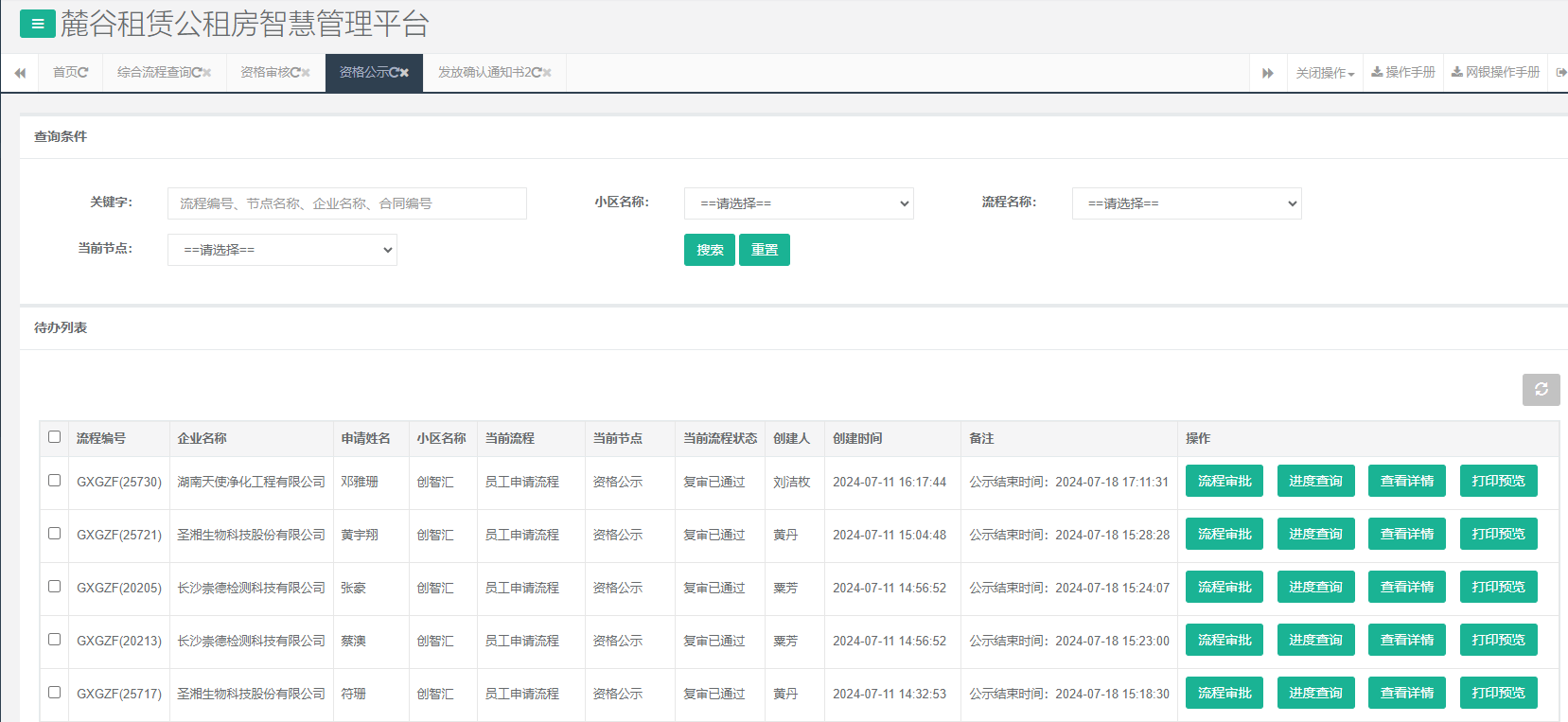Focus the 关键字 search input field

346,203
